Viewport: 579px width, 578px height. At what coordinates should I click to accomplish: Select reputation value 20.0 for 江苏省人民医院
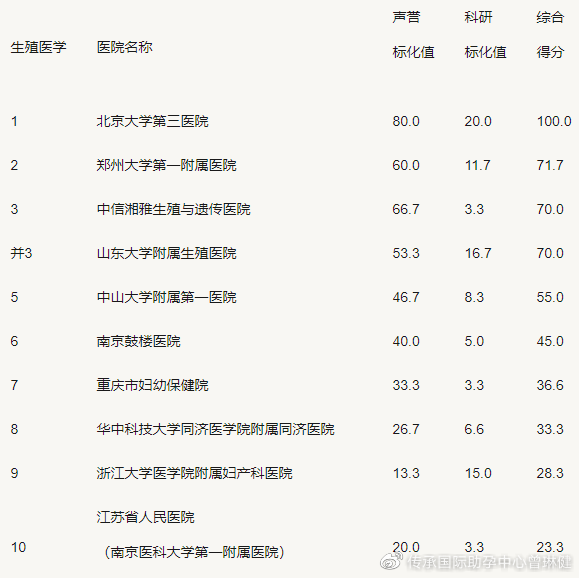(x=406, y=547)
